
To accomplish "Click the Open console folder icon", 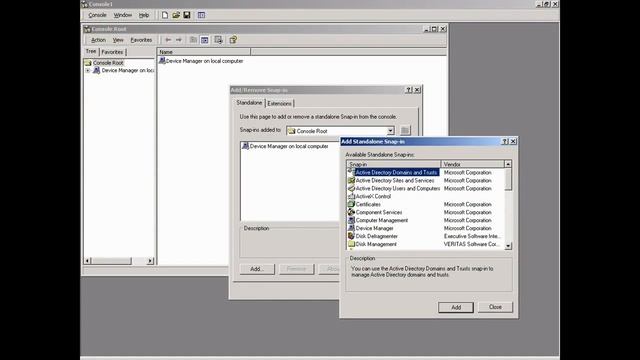I will coord(176,15).
